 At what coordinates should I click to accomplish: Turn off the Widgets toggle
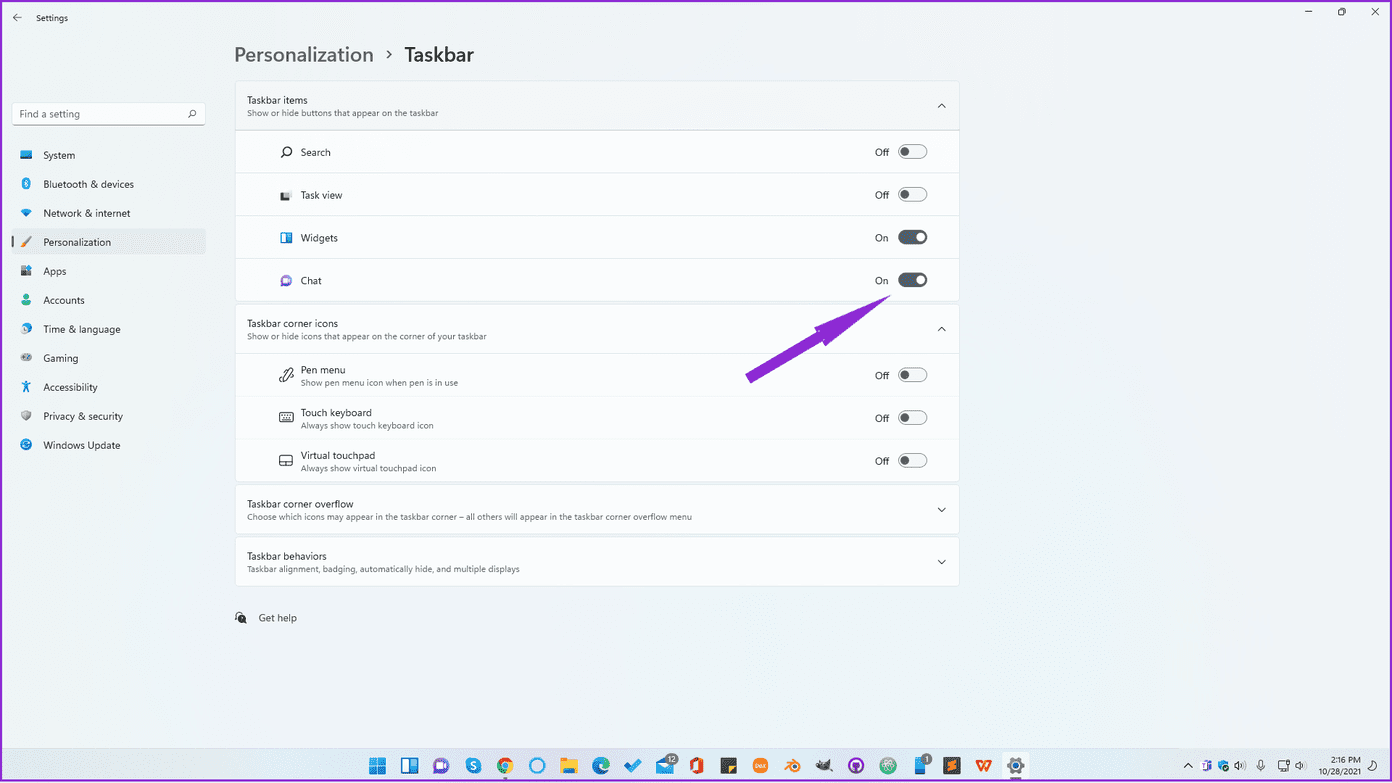(x=912, y=238)
